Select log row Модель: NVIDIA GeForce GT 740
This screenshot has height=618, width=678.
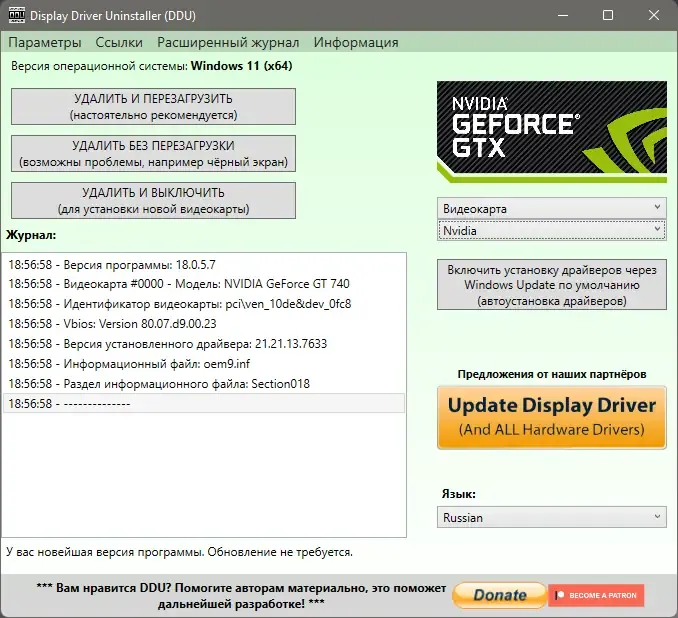click(204, 284)
